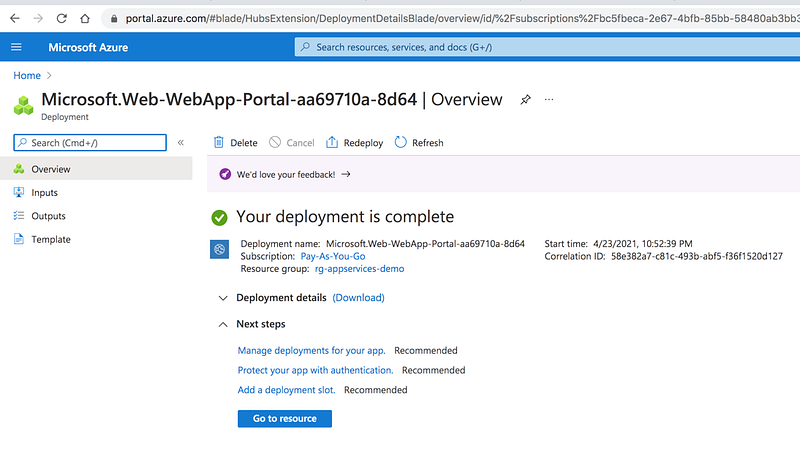Click the blue web app globe icon

pos(219,249)
